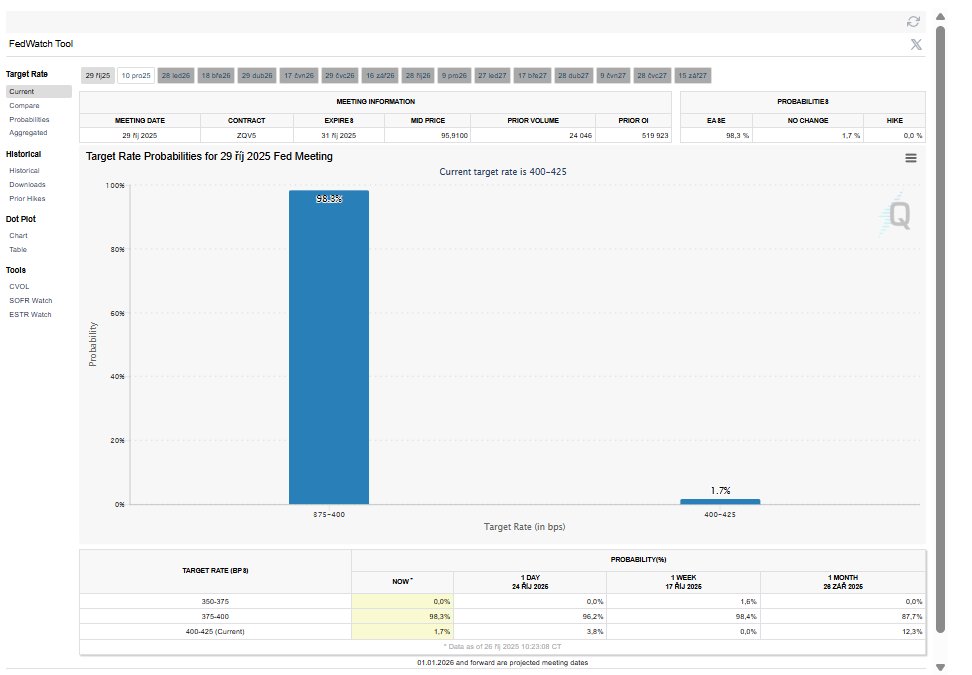Open Aggregated in the sidebar
The width and height of the screenshot is (972, 675).
click(28, 133)
